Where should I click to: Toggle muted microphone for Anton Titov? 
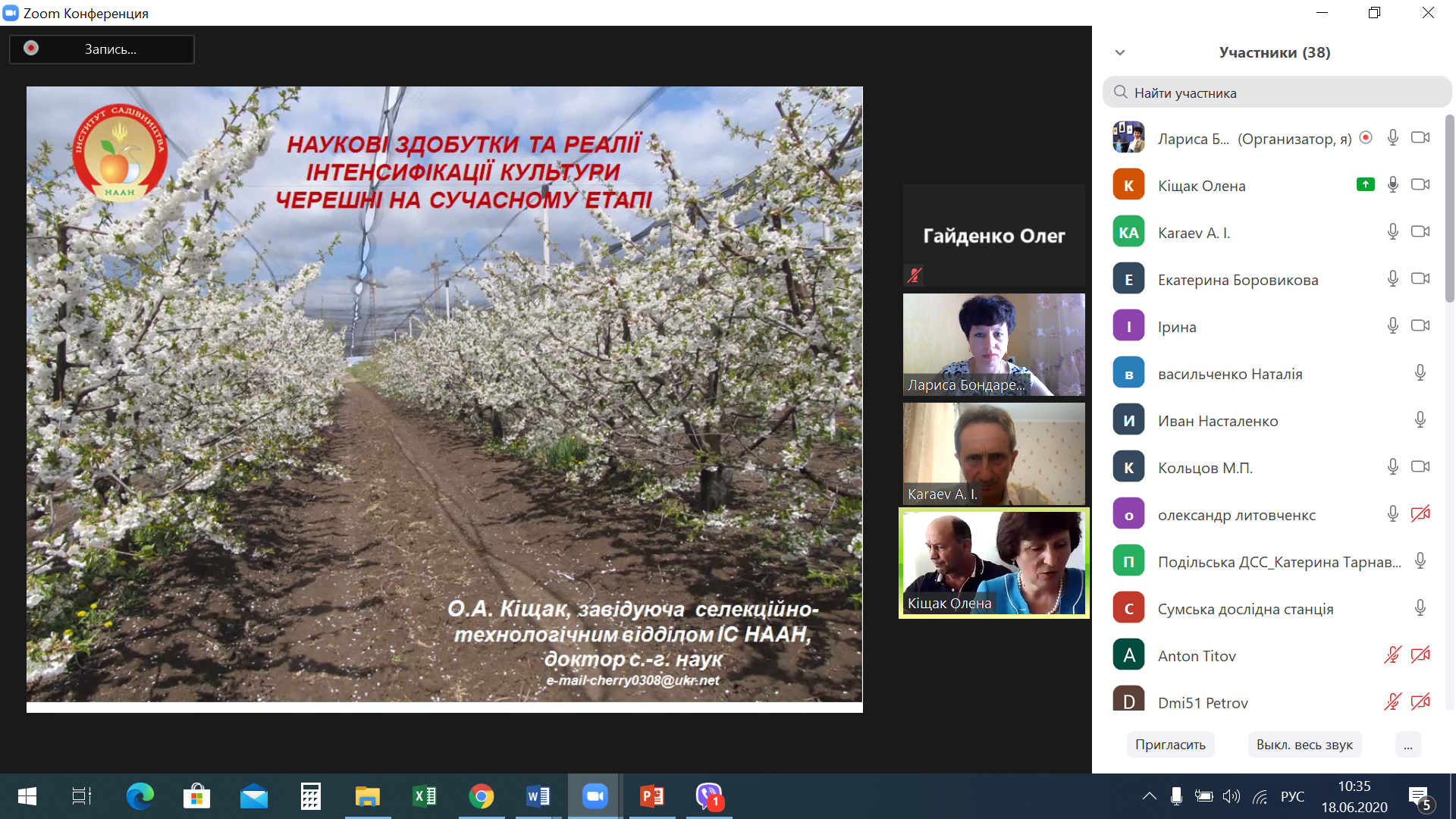click(x=1392, y=655)
